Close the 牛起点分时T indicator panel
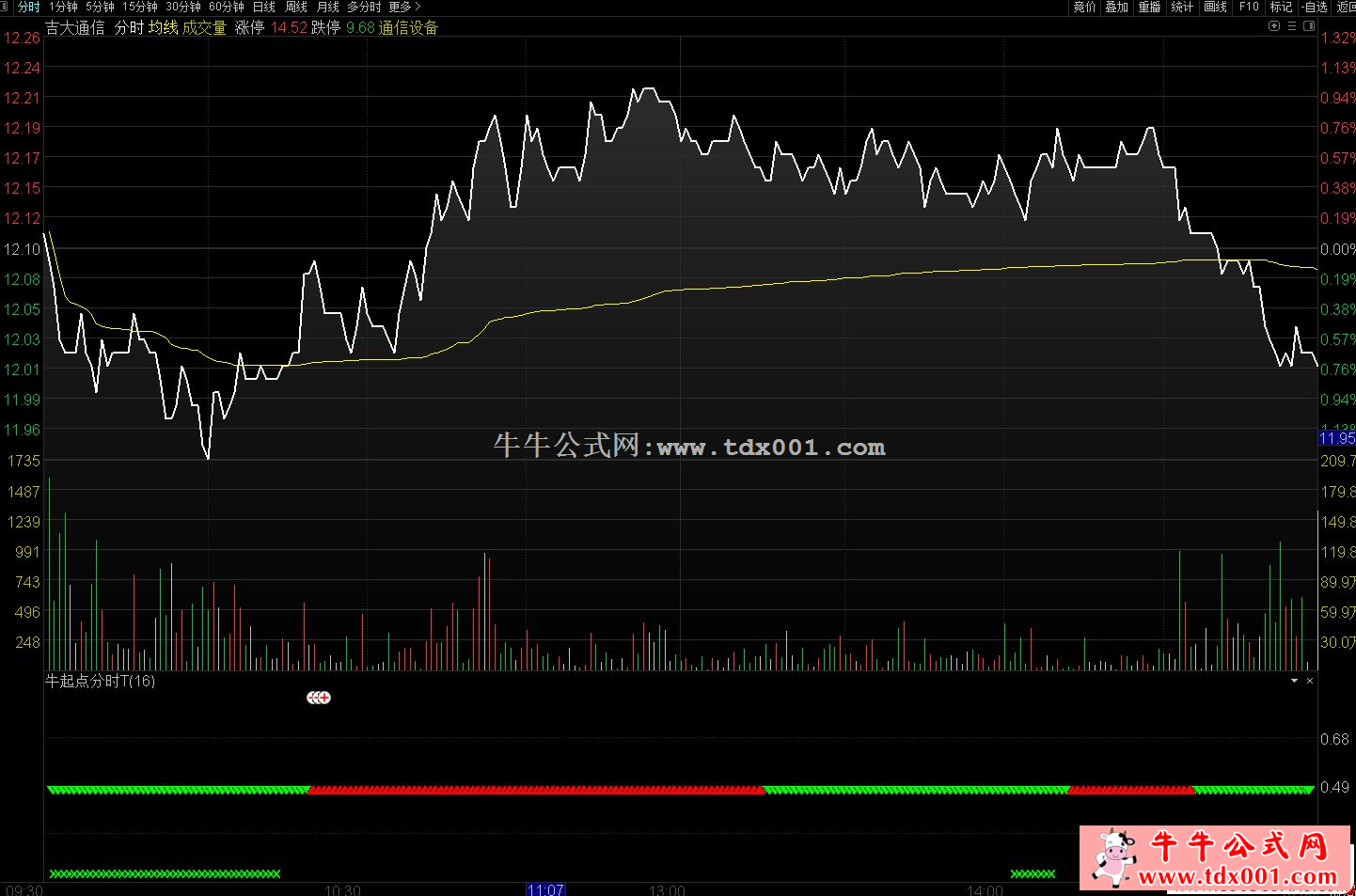The width and height of the screenshot is (1356, 896). point(1310,681)
